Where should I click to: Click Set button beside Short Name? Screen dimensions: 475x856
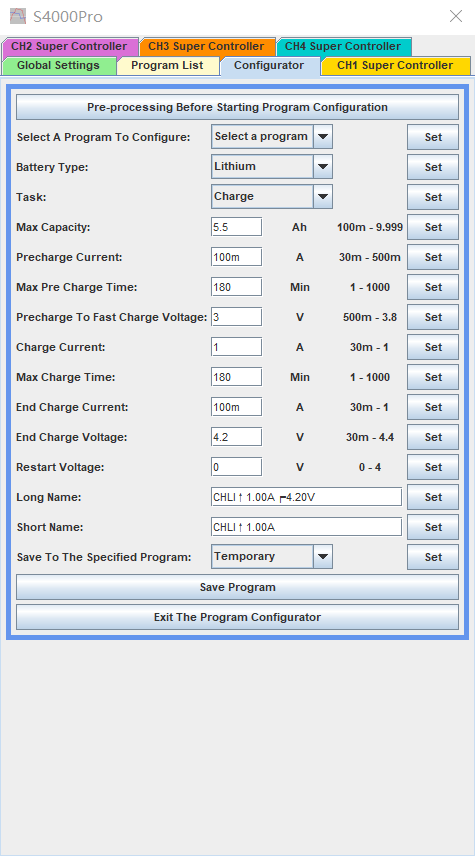[433, 527]
